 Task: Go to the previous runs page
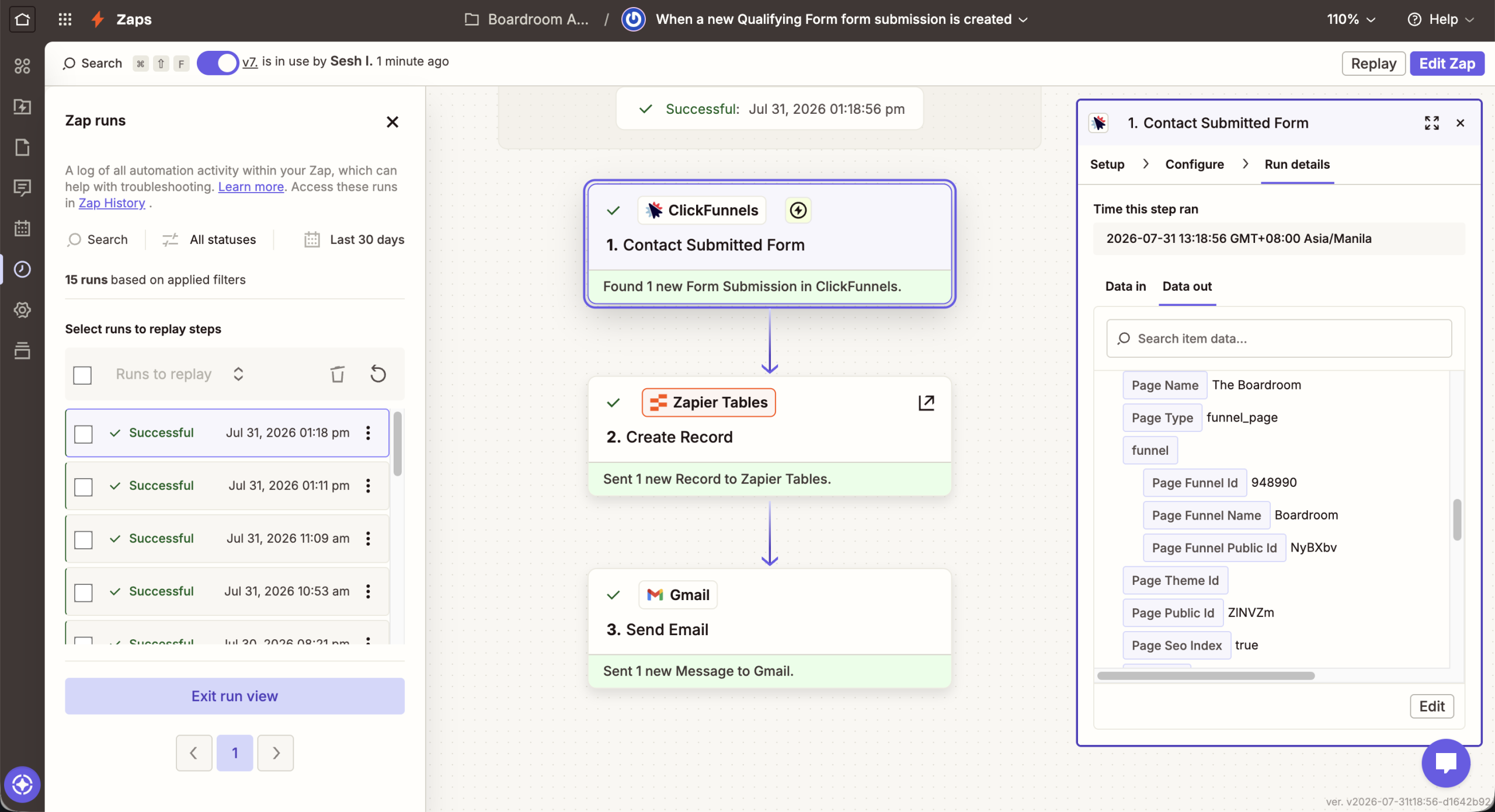[x=194, y=753]
